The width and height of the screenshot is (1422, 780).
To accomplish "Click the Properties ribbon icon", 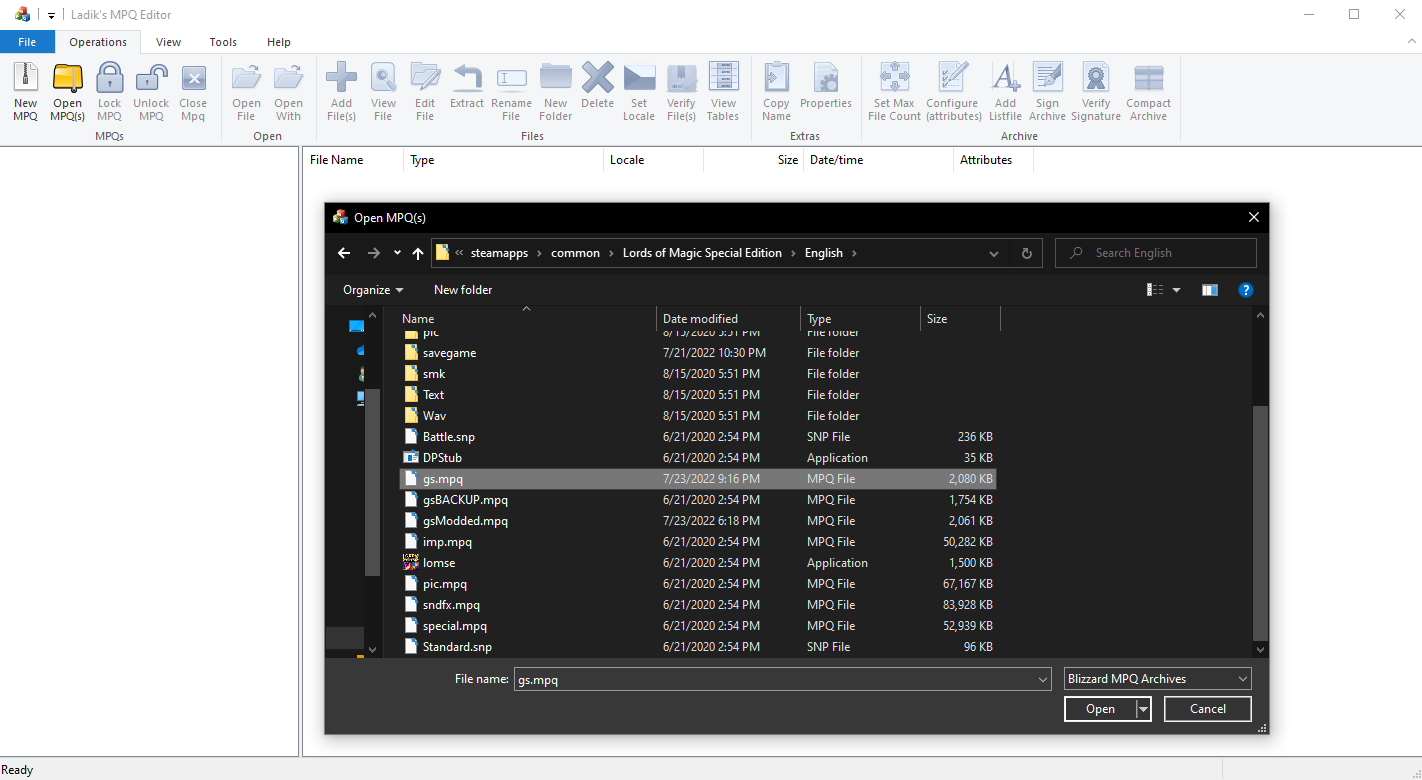I will click(826, 78).
